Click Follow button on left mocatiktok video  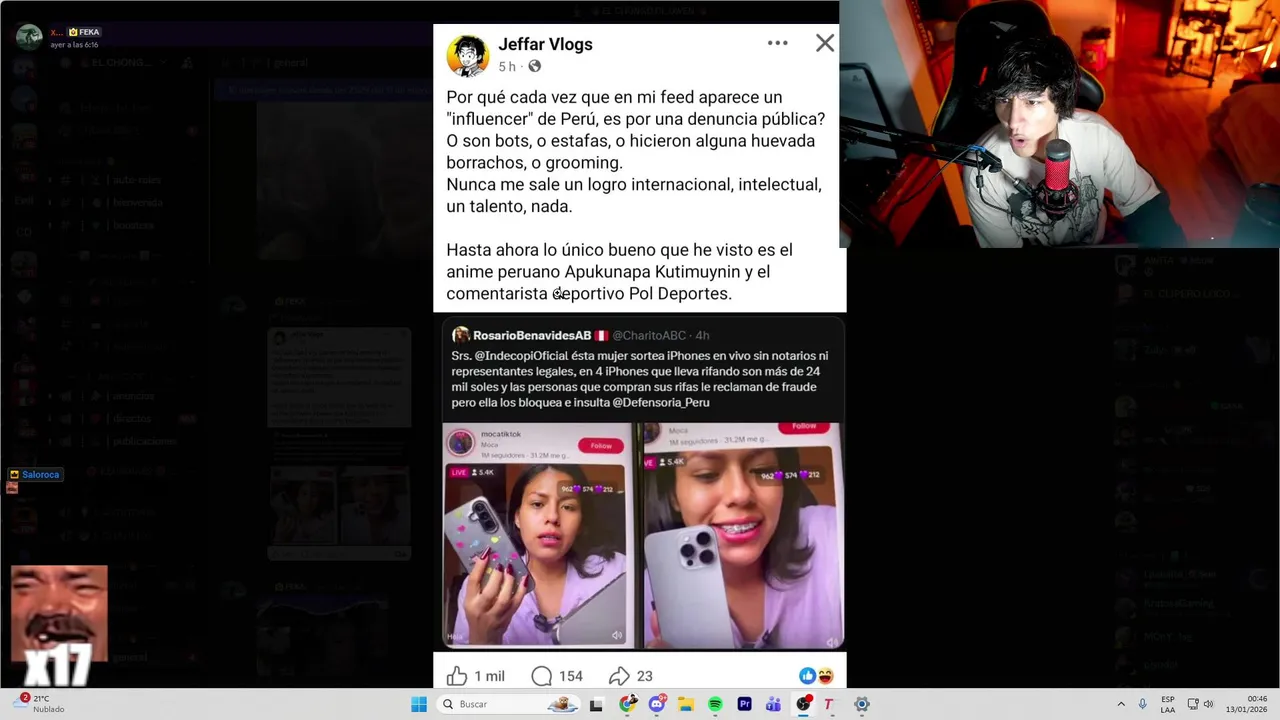(x=601, y=445)
